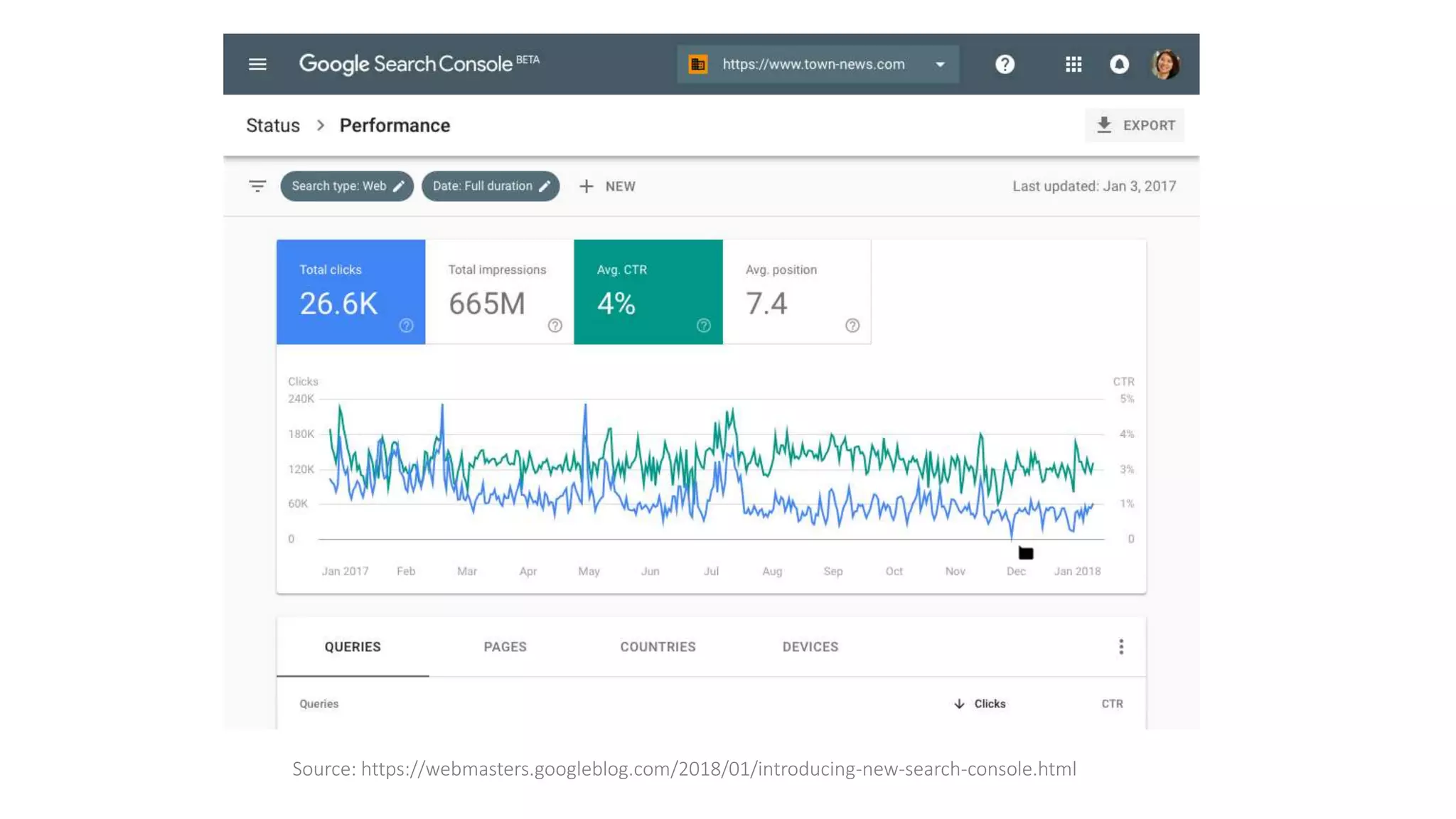Screen dimensions: 1456x819
Task: Open help icon on Total clicks card
Action: pos(406,326)
